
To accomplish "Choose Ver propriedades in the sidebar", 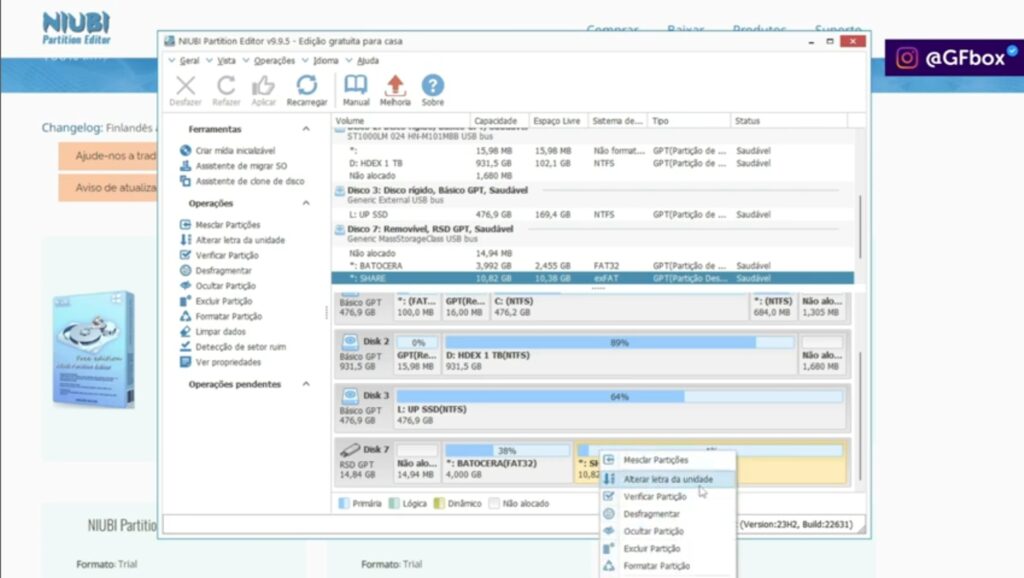I will click(221, 362).
